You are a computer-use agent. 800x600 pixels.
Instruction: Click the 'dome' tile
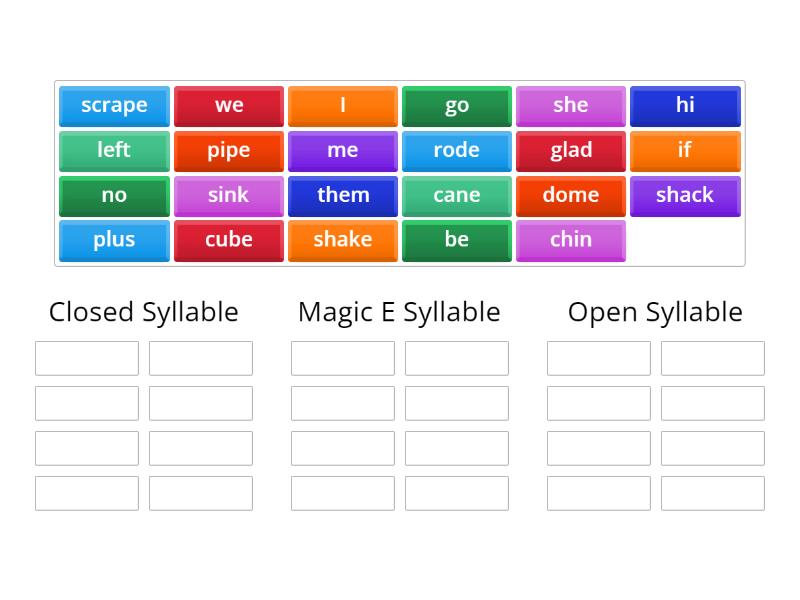click(571, 195)
